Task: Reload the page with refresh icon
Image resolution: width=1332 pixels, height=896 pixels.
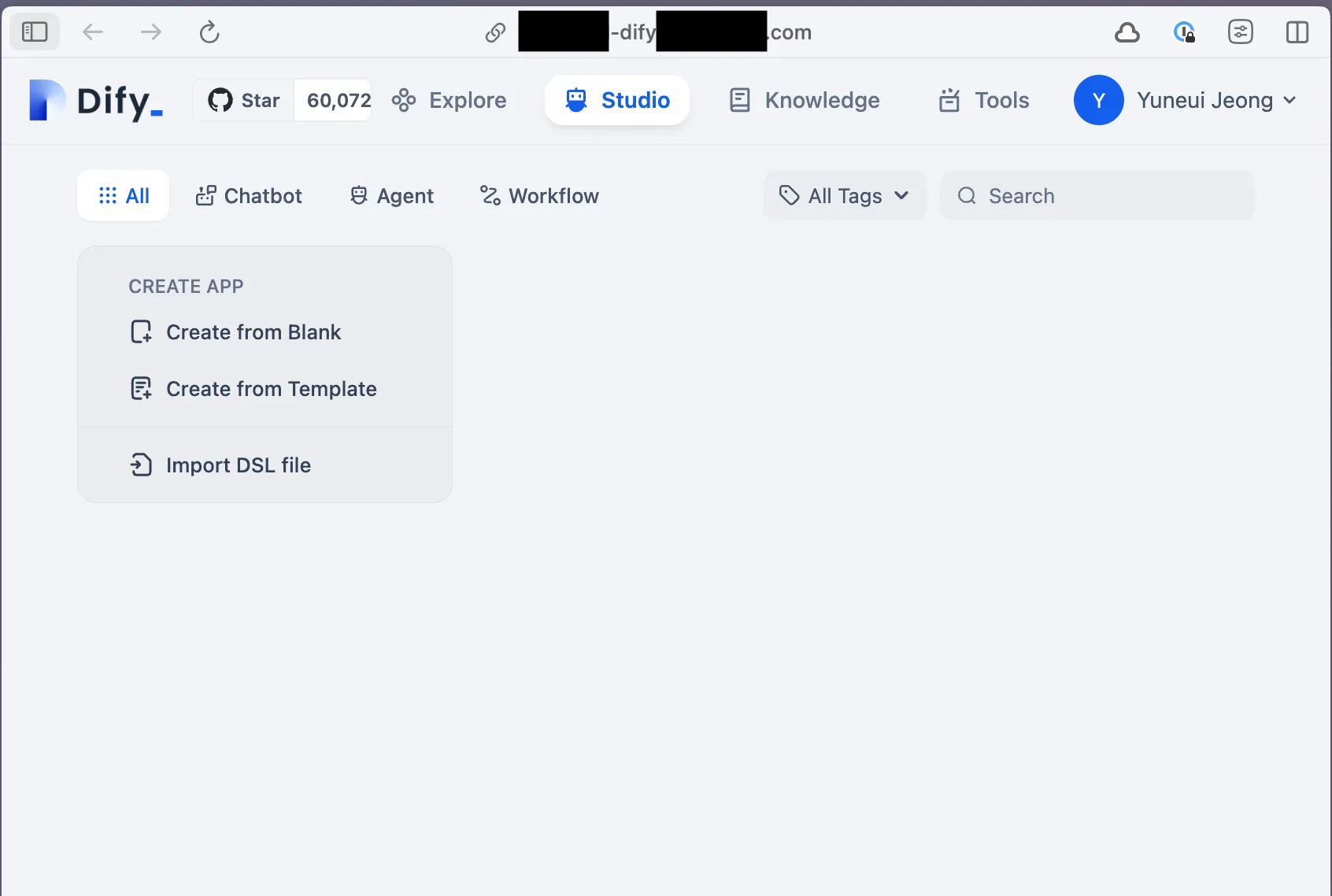Action: coord(209,32)
